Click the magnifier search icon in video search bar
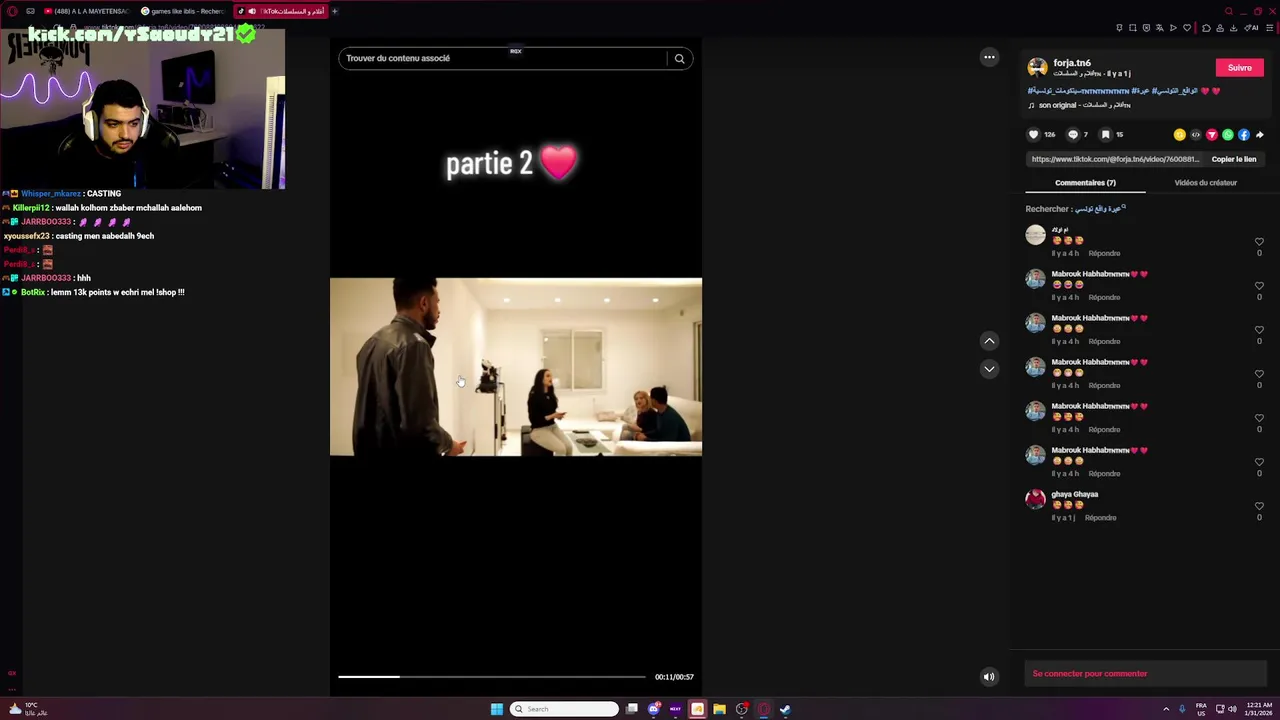 [x=679, y=58]
